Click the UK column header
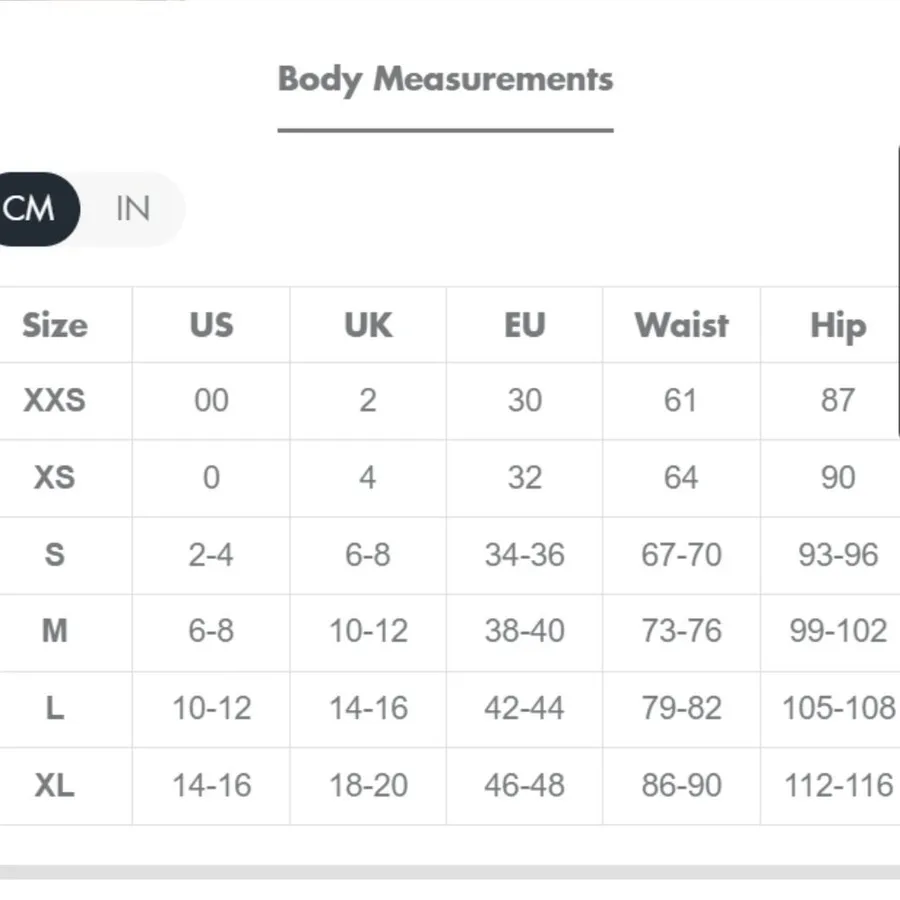The image size is (900, 900). 368,325
